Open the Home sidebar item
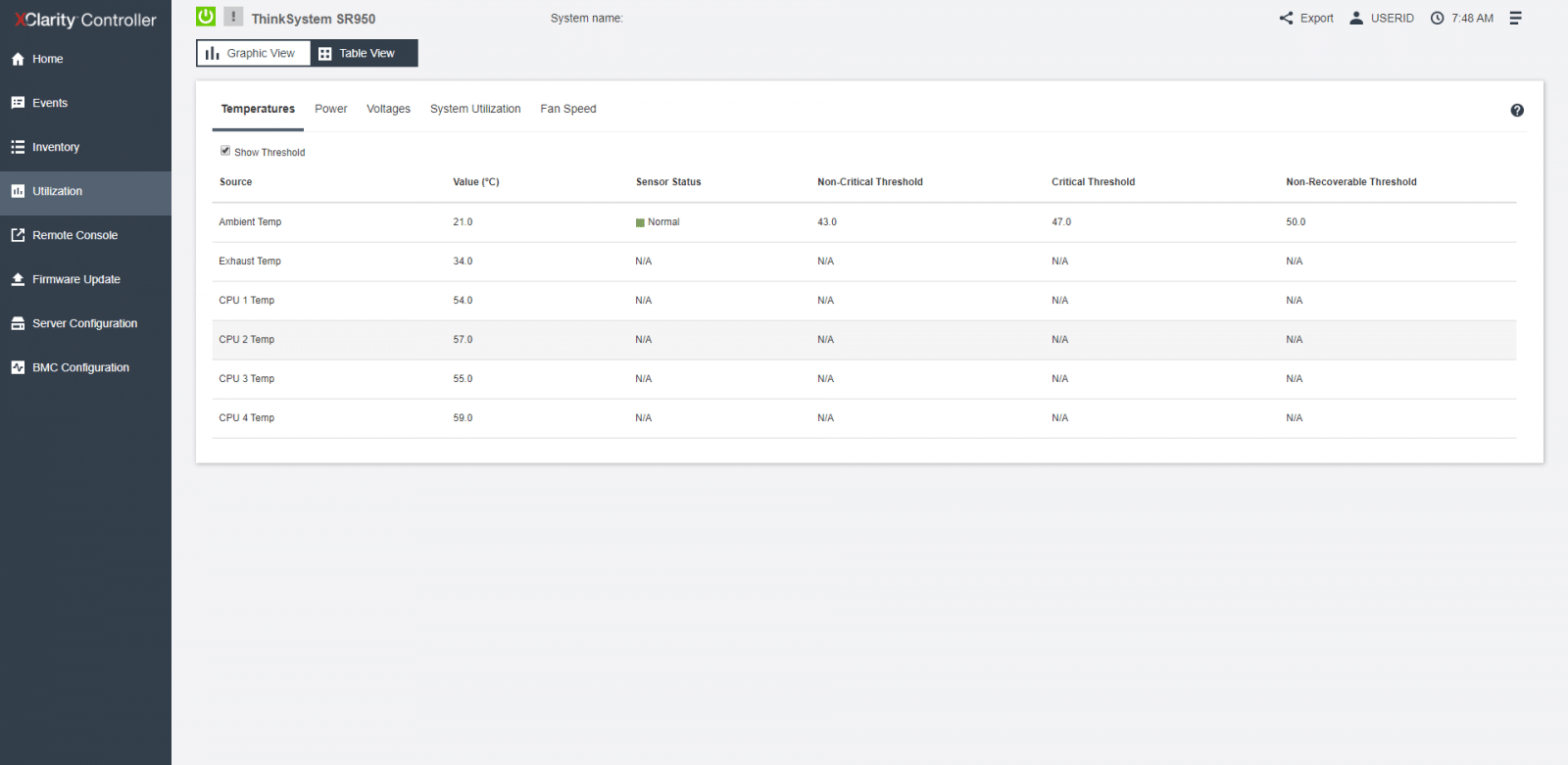1568x765 pixels. pyautogui.click(x=85, y=59)
